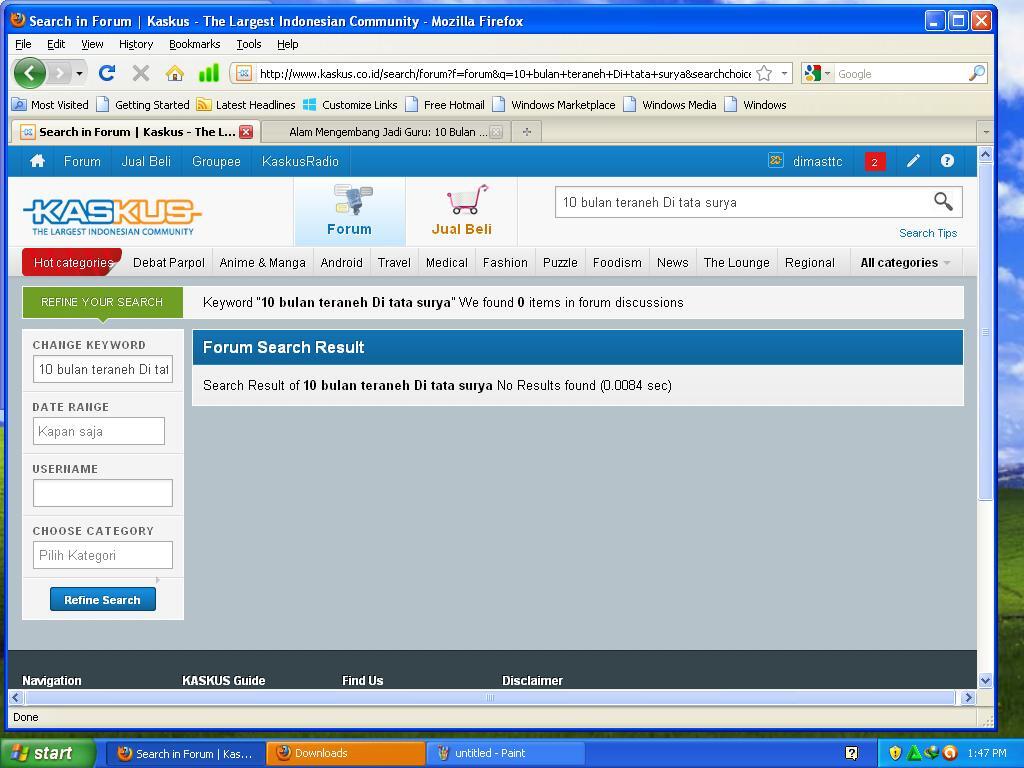The height and width of the screenshot is (768, 1024).
Task: Expand the address bar URL history dropdown
Action: pos(784,73)
